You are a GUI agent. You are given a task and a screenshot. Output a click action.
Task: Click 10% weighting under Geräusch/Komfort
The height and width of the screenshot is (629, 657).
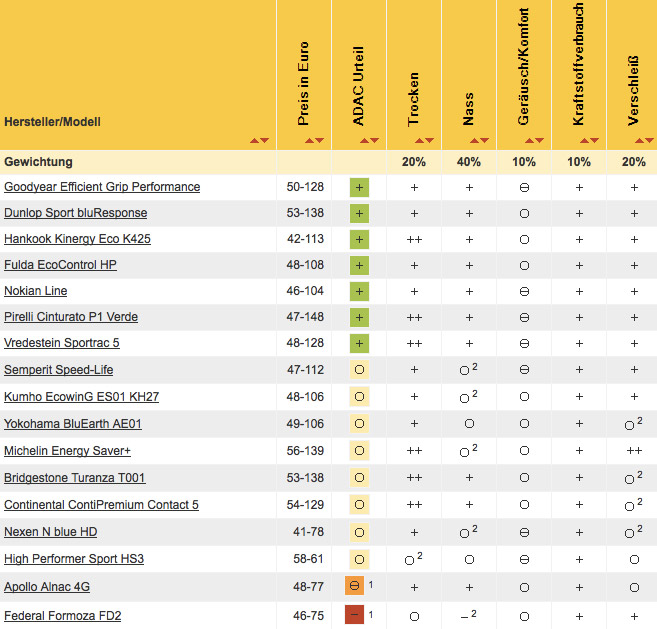(x=524, y=162)
